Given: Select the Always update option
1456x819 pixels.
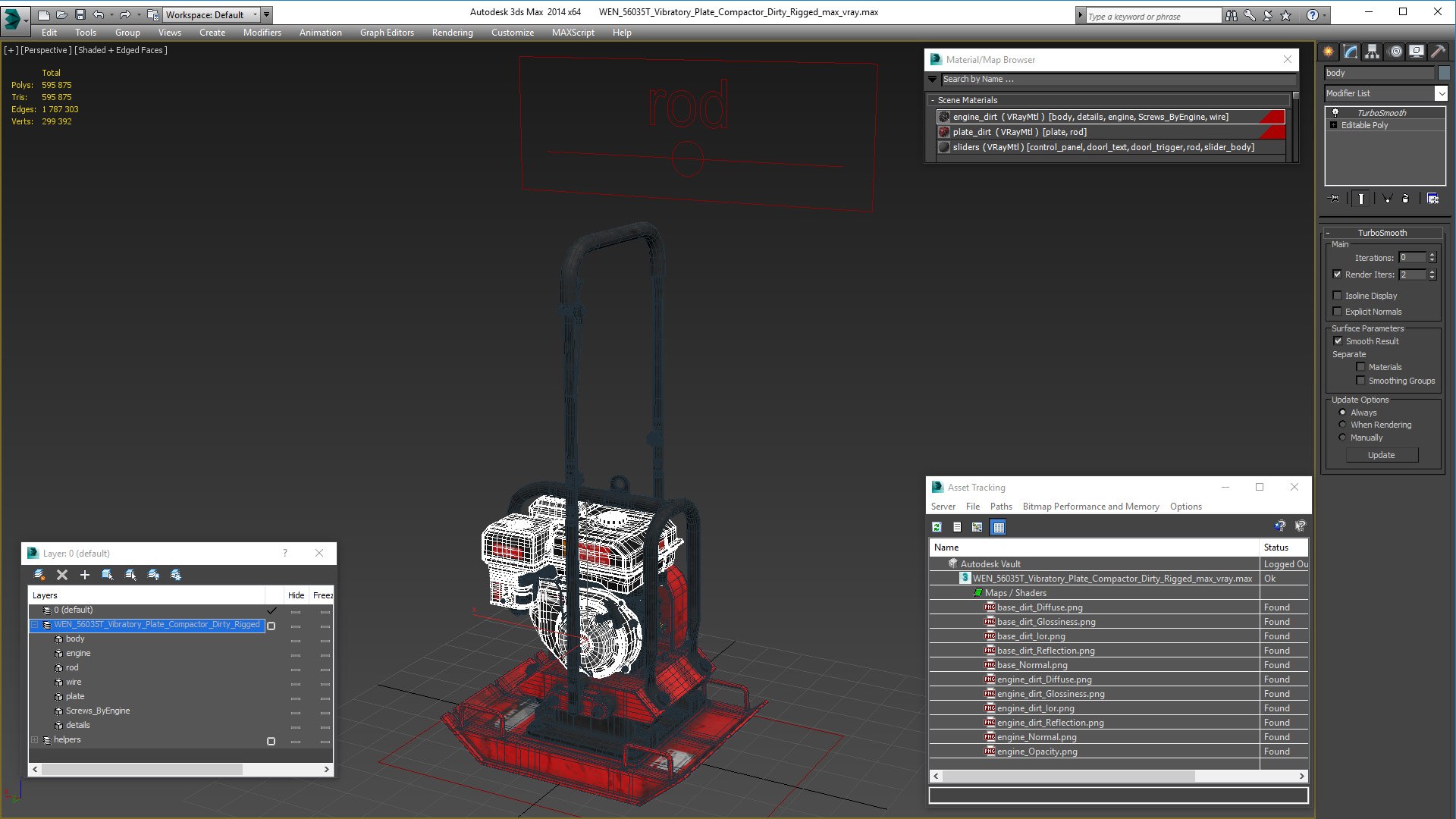Looking at the screenshot, I should coord(1343,413).
